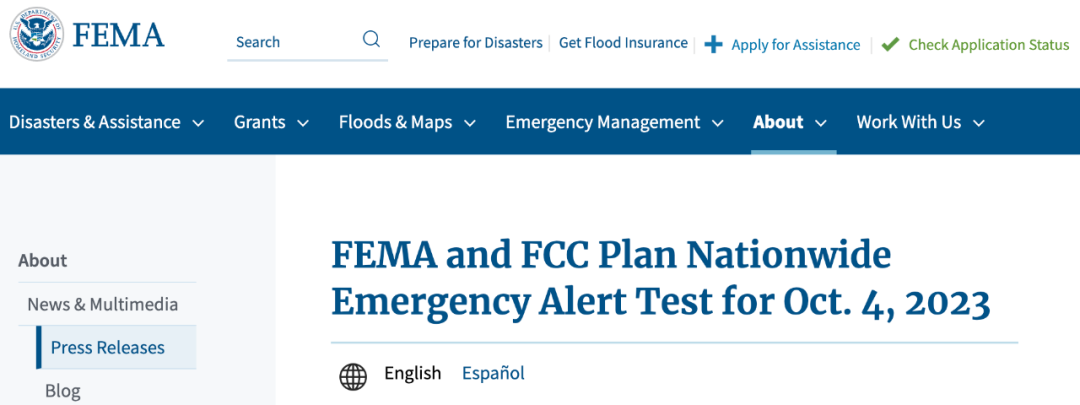
Task: Click the blue plus icon for assistance
Action: (713, 44)
